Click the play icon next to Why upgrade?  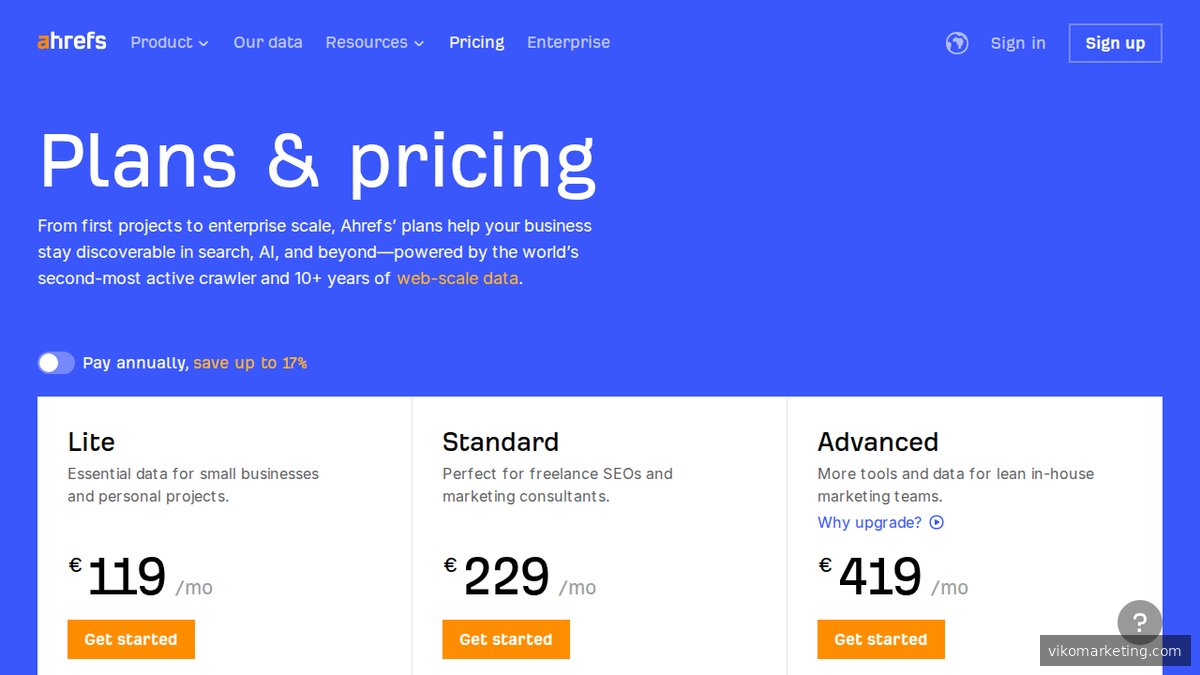[936, 522]
